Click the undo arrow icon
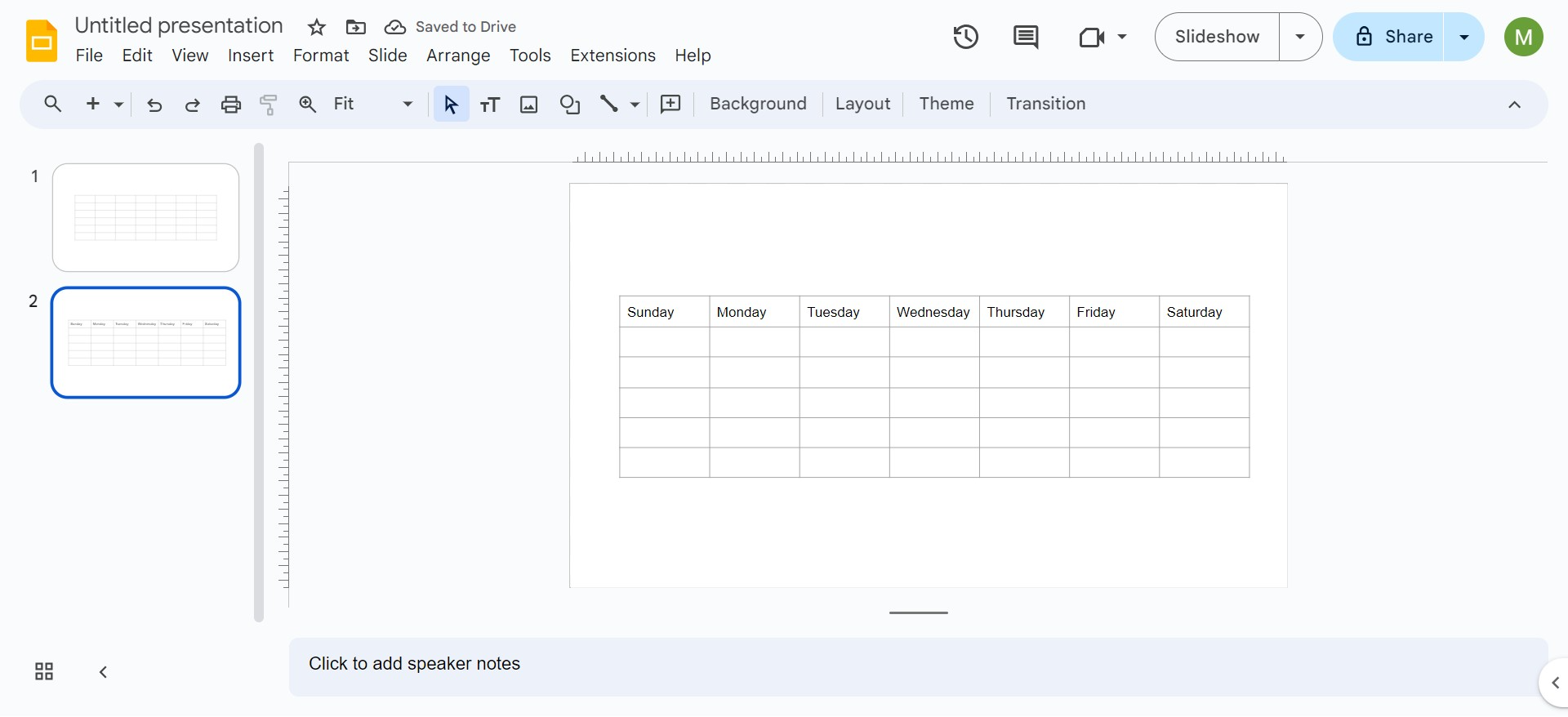 [154, 105]
